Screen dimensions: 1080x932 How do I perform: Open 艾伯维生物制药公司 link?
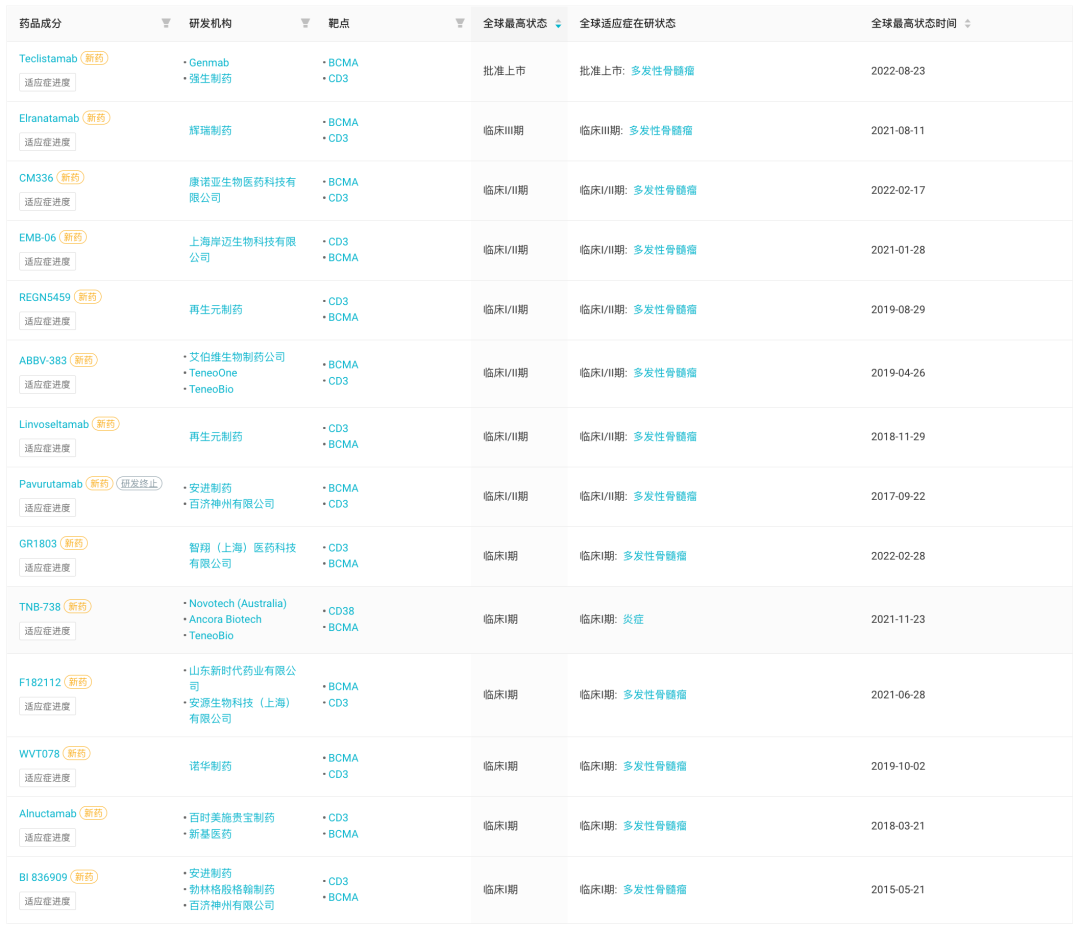[237, 357]
